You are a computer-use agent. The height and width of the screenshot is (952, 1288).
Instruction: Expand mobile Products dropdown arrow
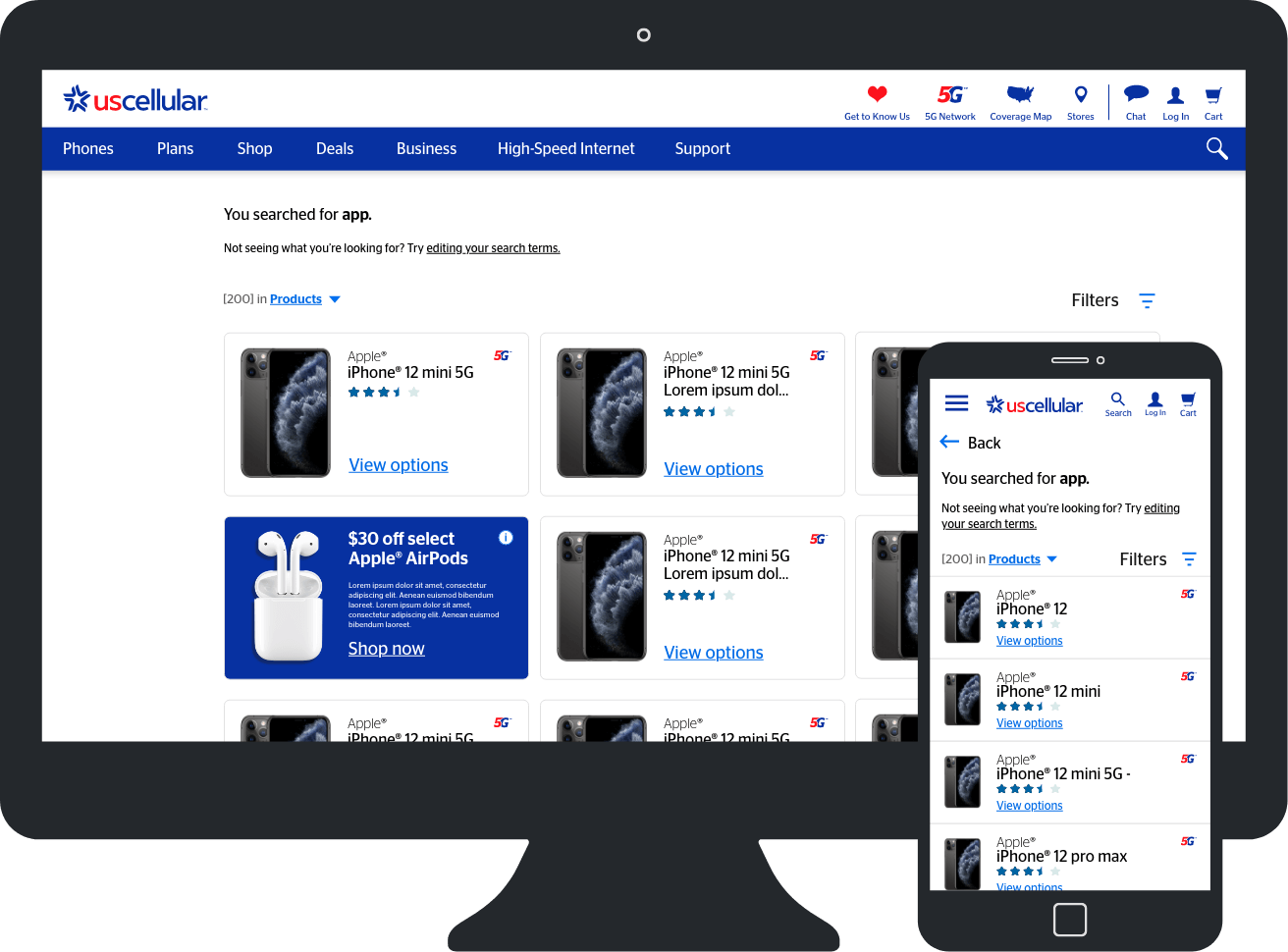(x=1052, y=559)
